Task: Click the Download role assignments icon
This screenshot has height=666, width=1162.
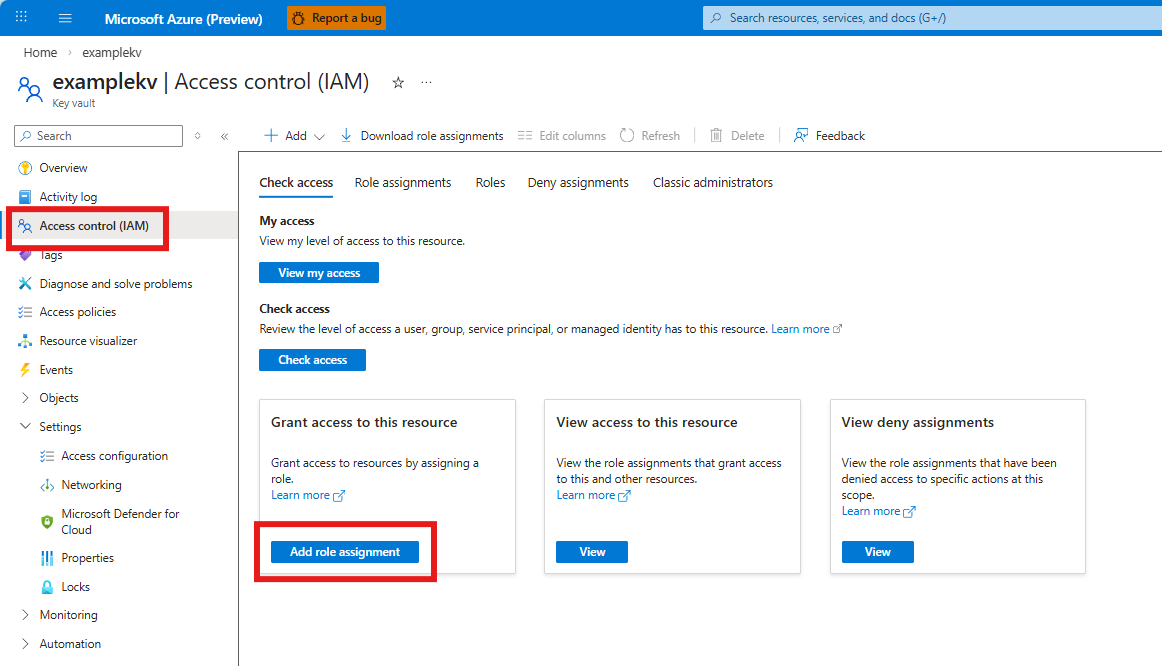Action: [x=346, y=136]
